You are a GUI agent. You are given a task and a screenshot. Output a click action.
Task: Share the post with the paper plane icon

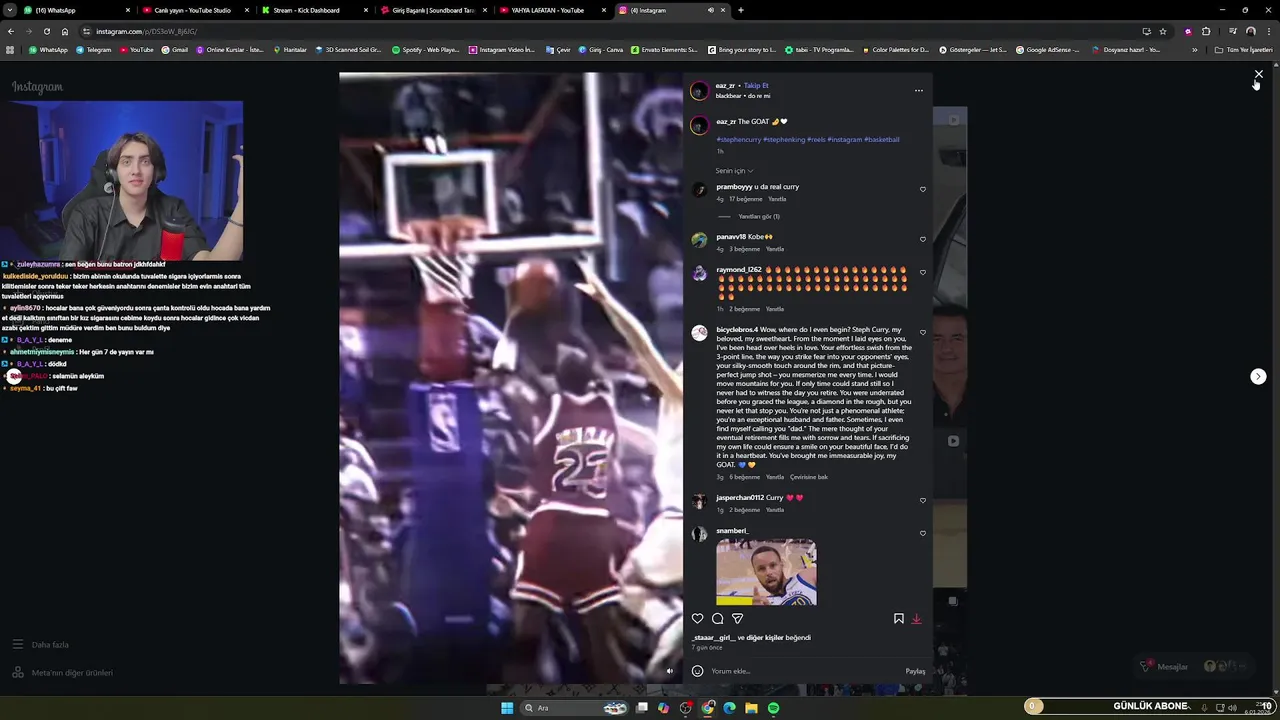tap(737, 618)
